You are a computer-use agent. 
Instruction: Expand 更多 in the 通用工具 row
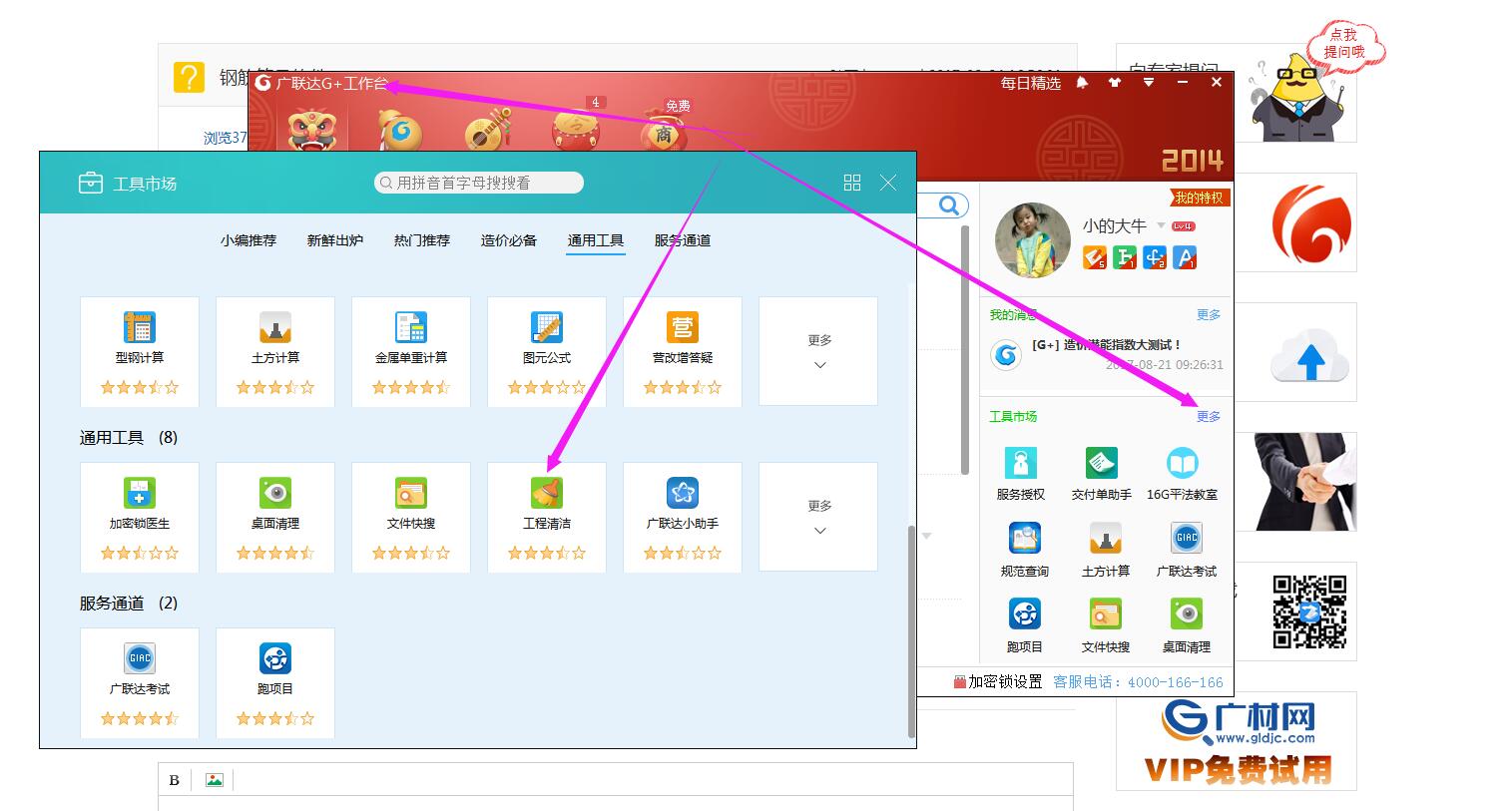818,517
